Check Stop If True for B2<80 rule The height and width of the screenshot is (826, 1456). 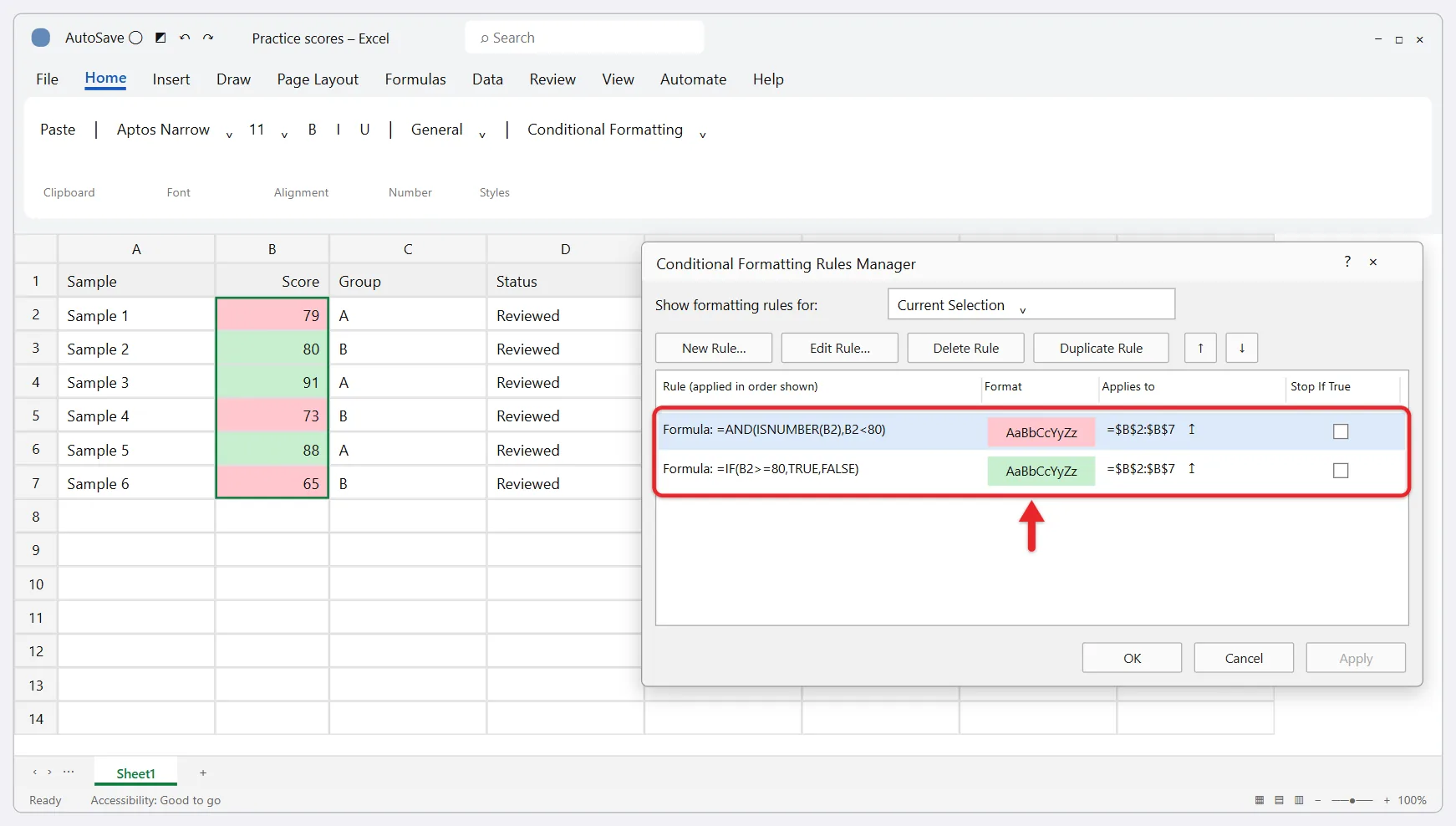(1341, 431)
